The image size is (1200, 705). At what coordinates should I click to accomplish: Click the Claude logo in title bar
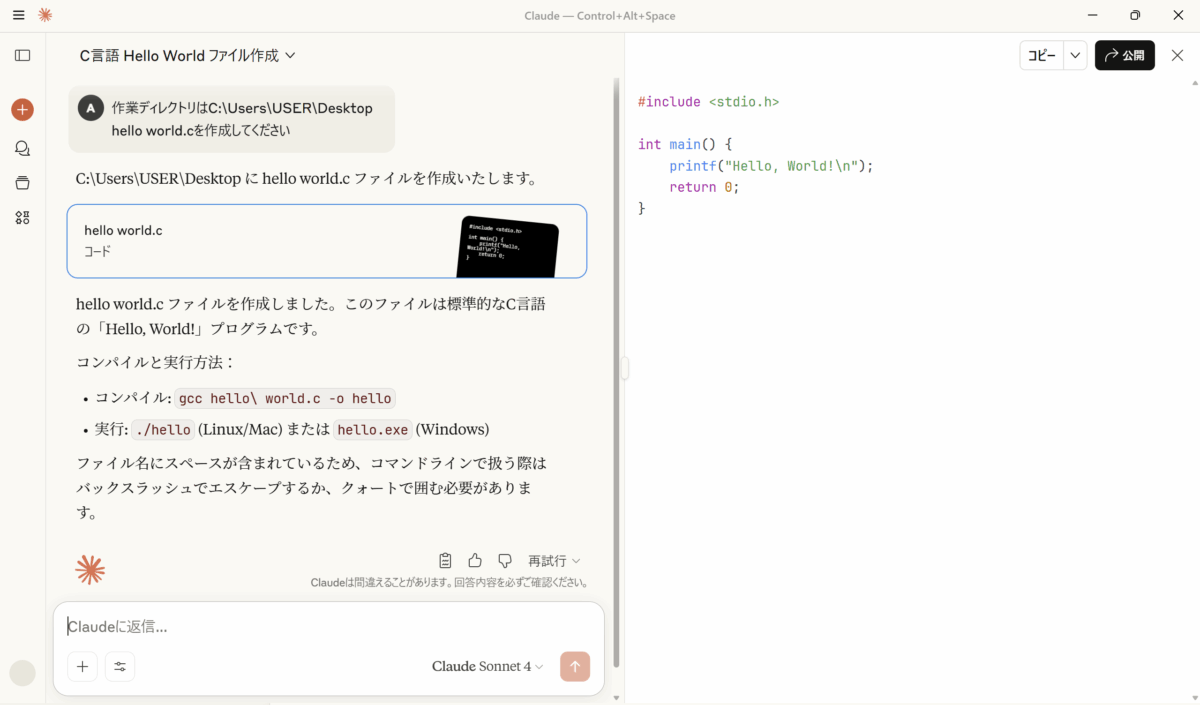(x=45, y=15)
